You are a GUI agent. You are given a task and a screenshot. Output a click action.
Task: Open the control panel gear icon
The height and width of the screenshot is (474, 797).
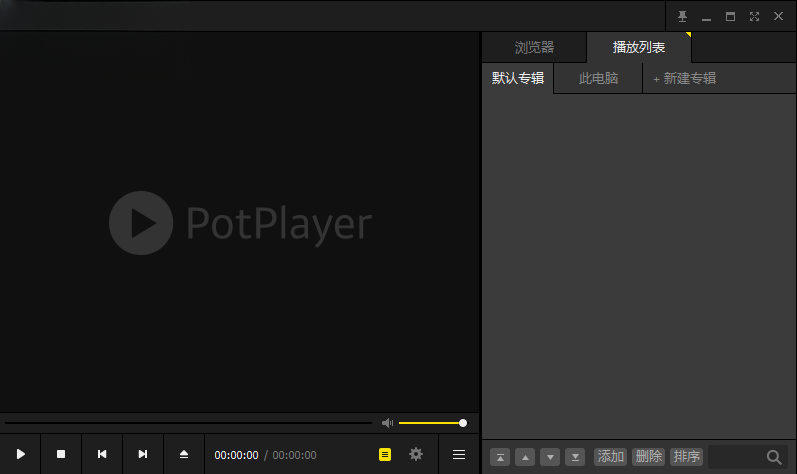[x=416, y=454]
